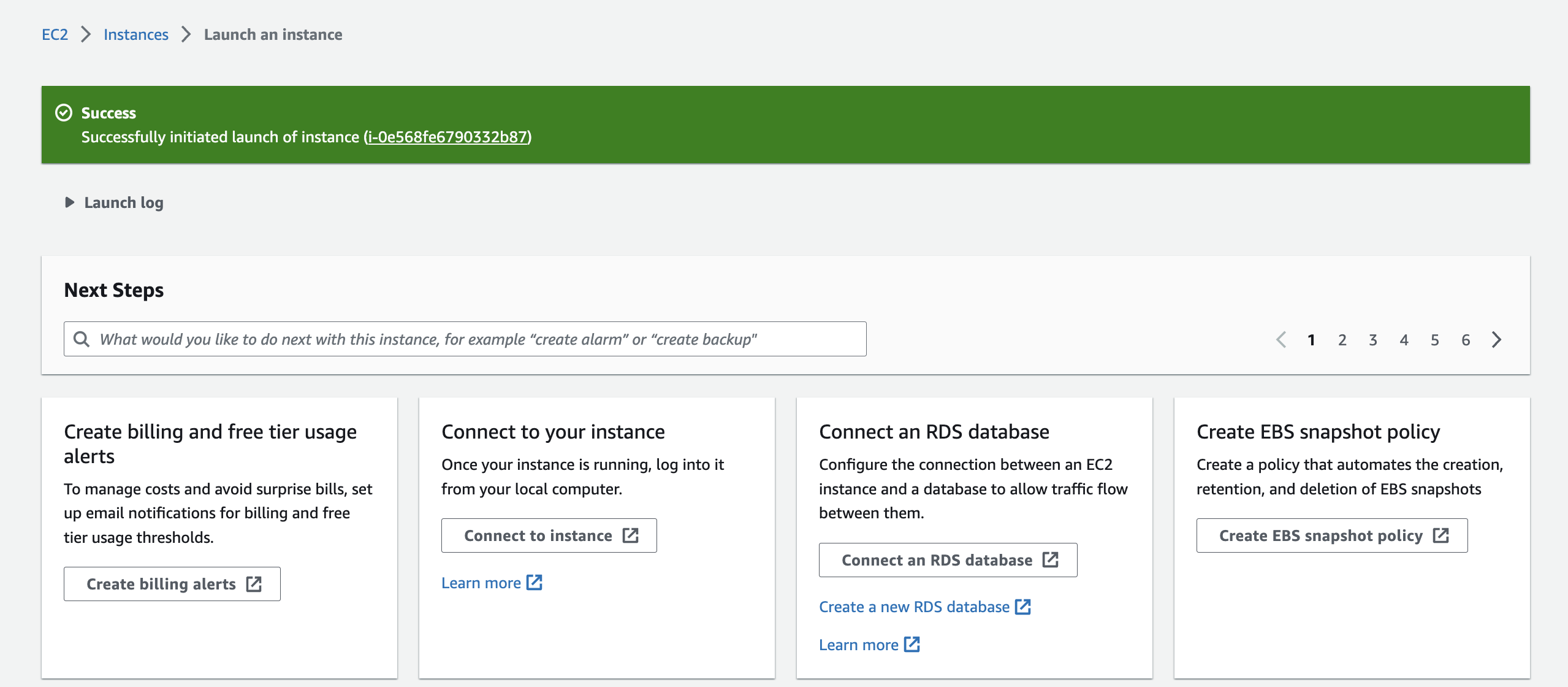Select pagination page 1

(x=1311, y=340)
